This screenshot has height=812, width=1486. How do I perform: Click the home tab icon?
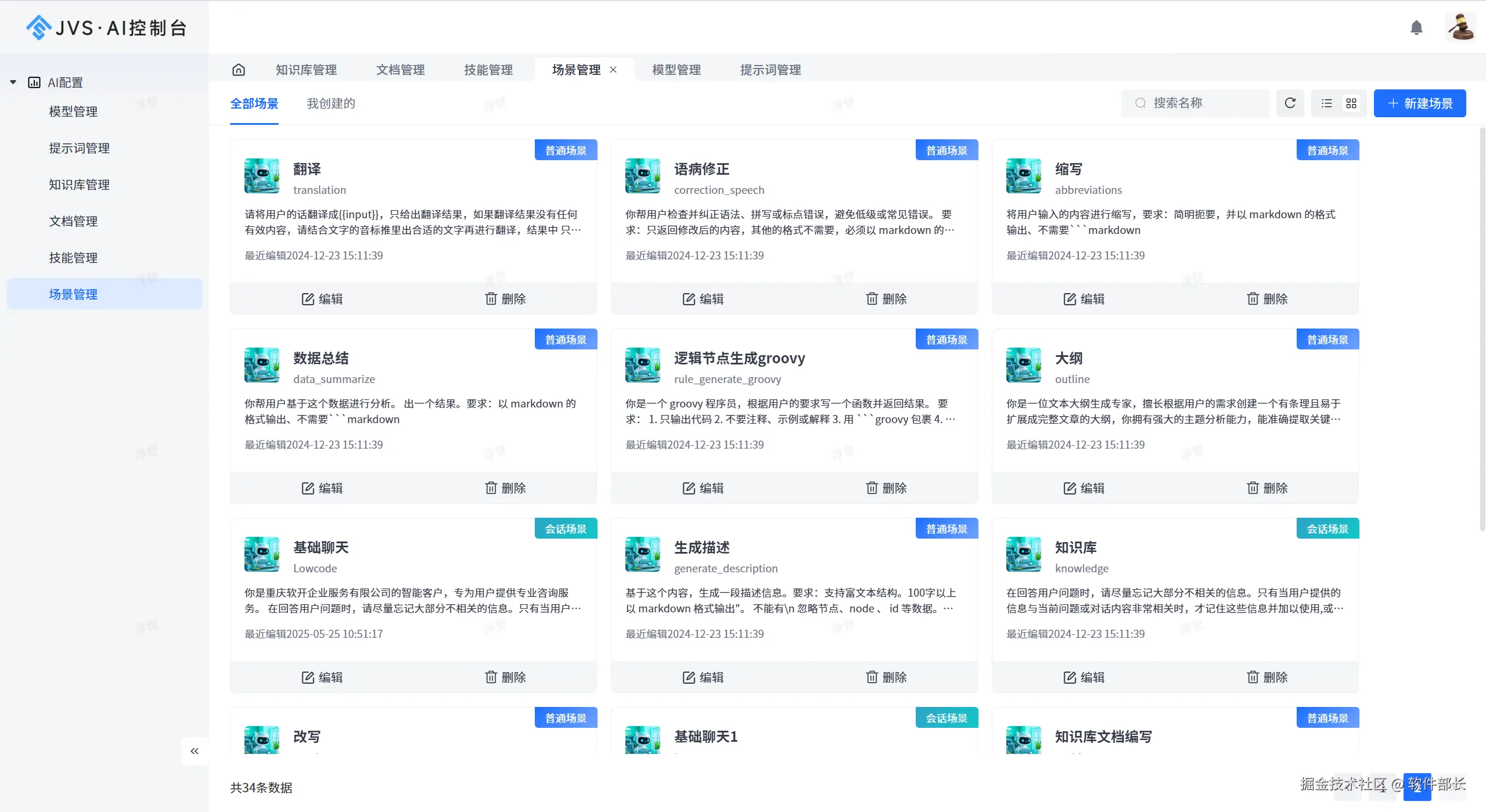click(239, 70)
